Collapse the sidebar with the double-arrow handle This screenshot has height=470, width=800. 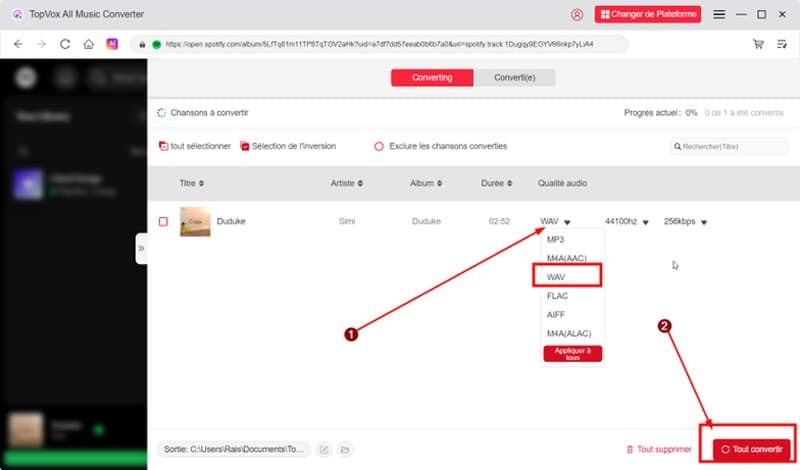141,247
